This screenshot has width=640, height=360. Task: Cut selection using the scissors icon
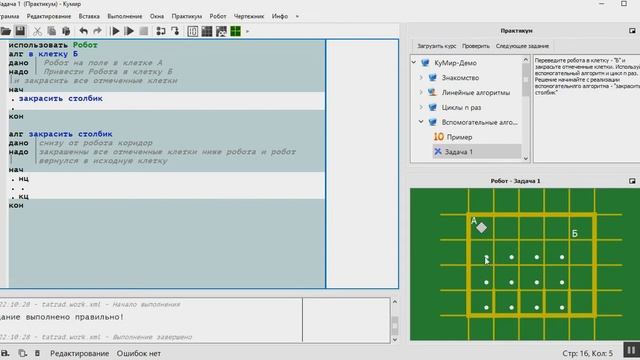(x=38, y=31)
